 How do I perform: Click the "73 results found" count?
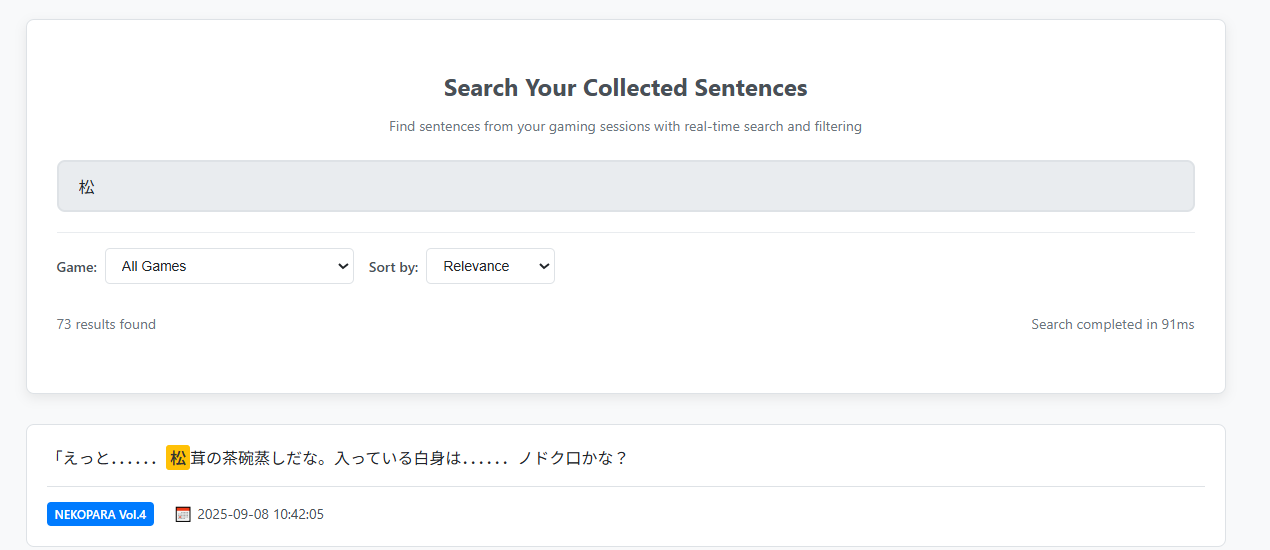coord(106,324)
